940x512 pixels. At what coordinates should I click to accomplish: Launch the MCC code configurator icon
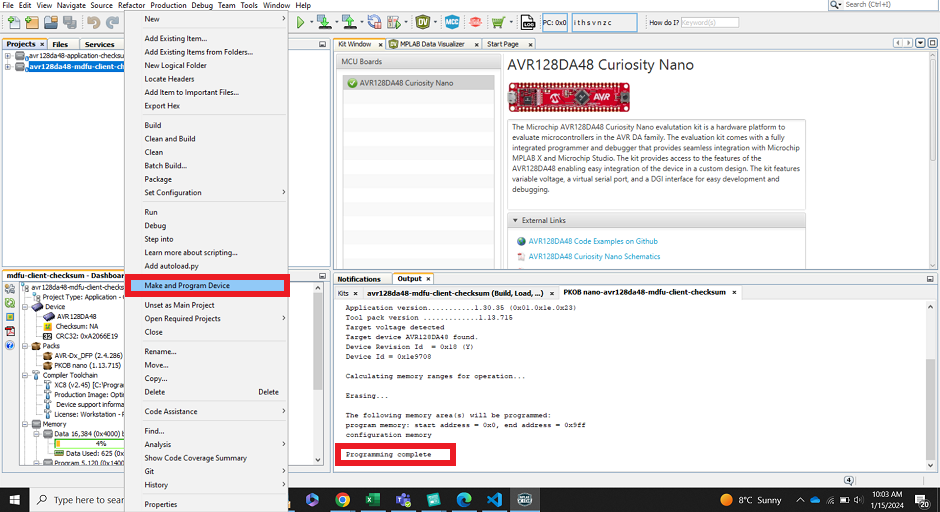click(x=452, y=23)
